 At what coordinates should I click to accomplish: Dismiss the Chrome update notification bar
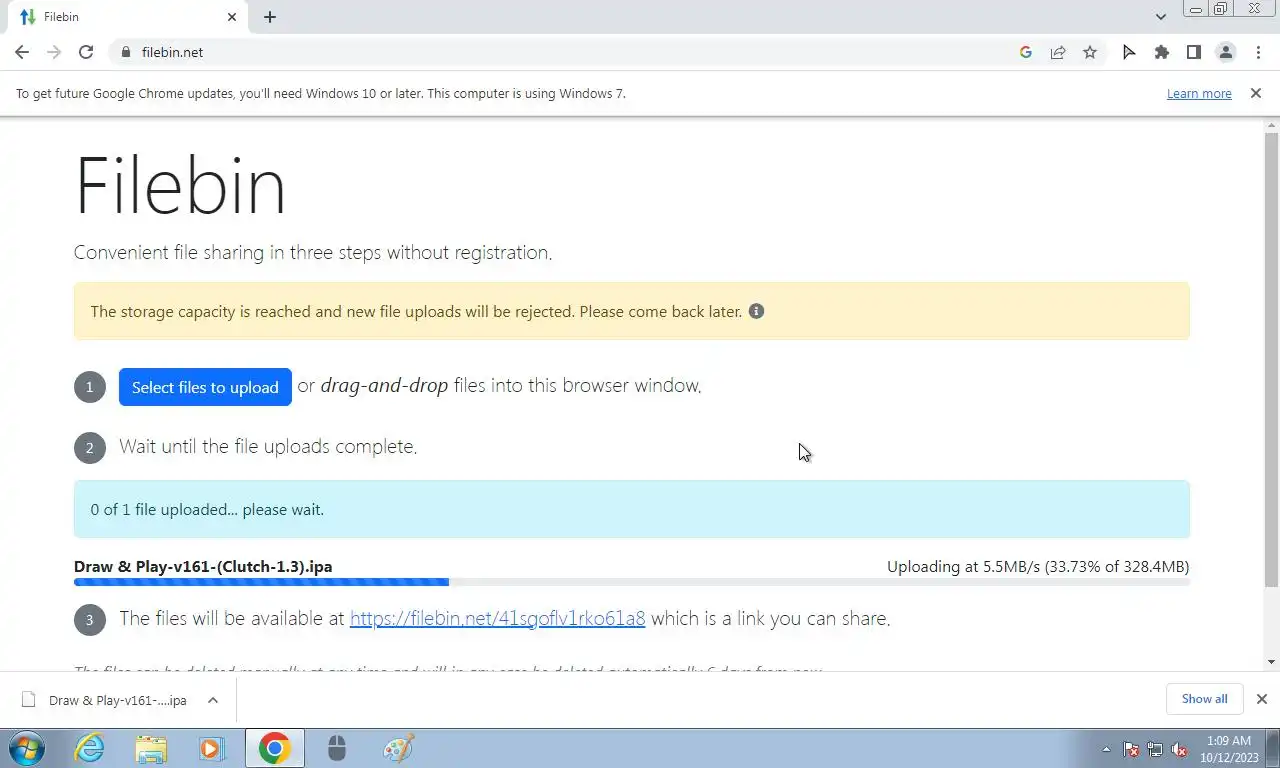[x=1255, y=93]
